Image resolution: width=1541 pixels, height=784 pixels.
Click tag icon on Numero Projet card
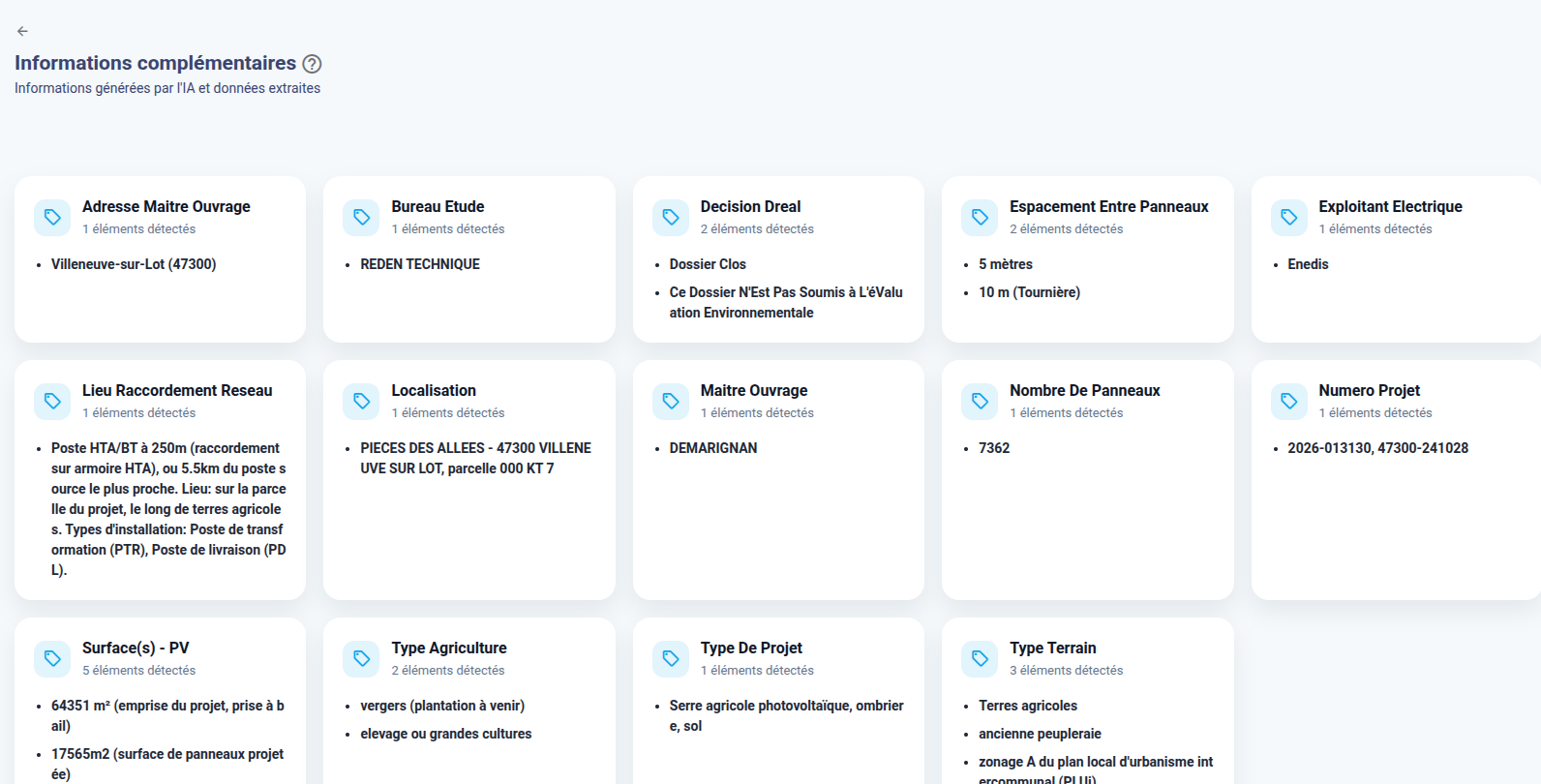(1289, 401)
